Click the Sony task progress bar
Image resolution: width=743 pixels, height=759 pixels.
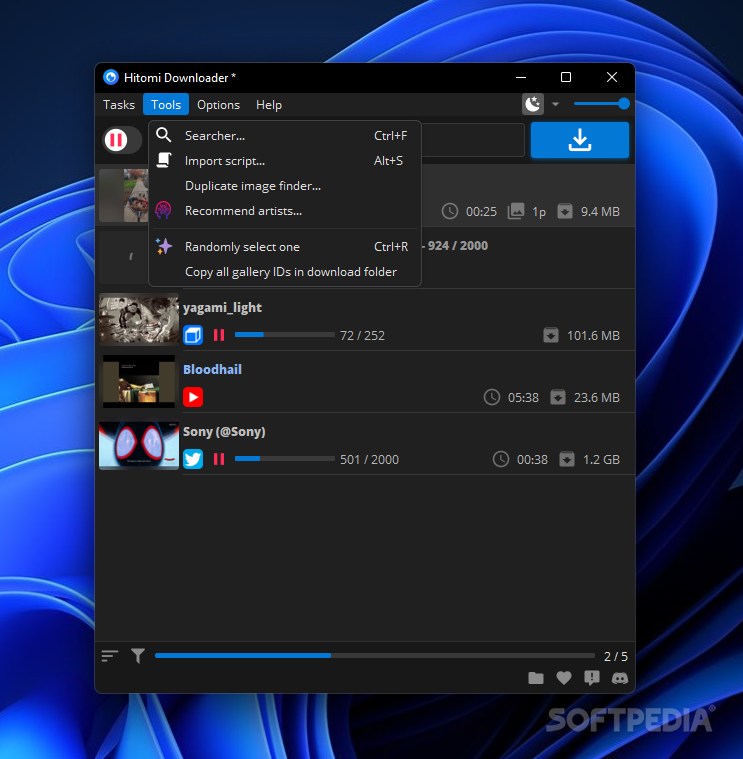click(285, 458)
